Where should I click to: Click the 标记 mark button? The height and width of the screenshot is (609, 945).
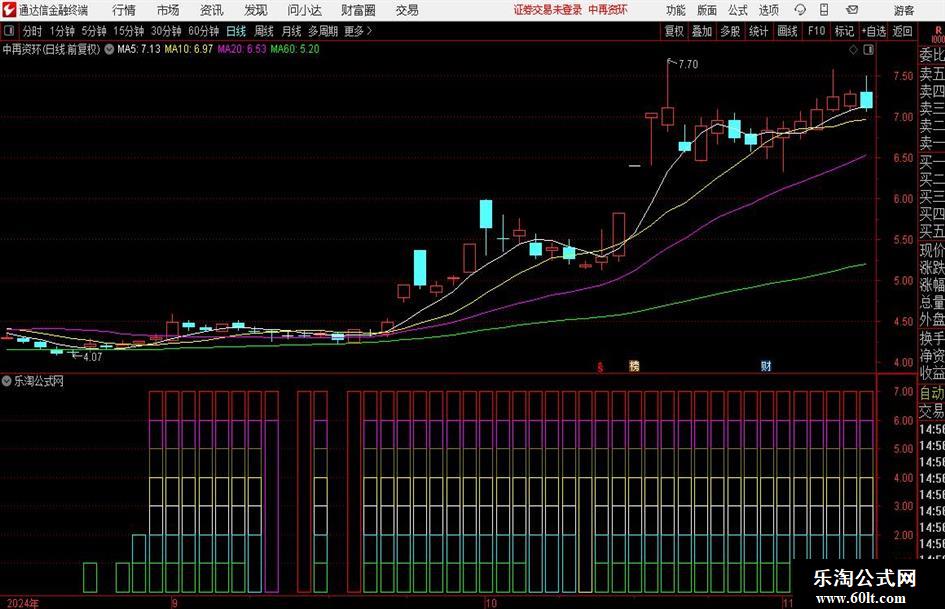tap(844, 31)
